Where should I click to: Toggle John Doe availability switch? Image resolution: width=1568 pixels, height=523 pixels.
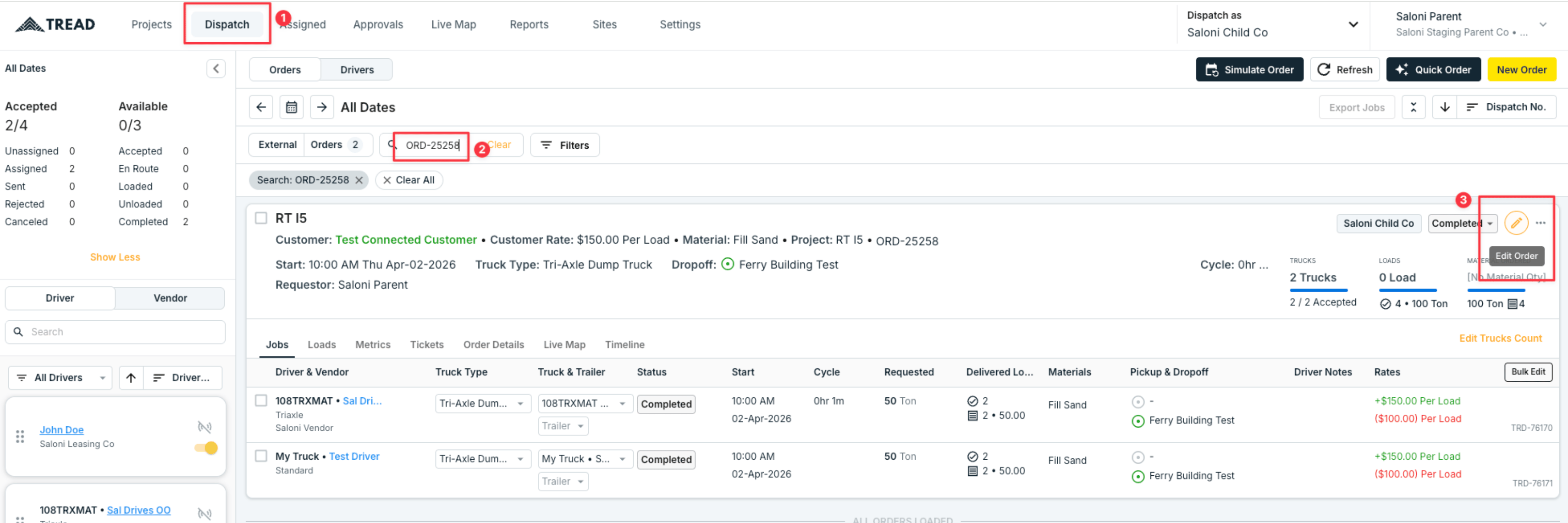tap(206, 448)
